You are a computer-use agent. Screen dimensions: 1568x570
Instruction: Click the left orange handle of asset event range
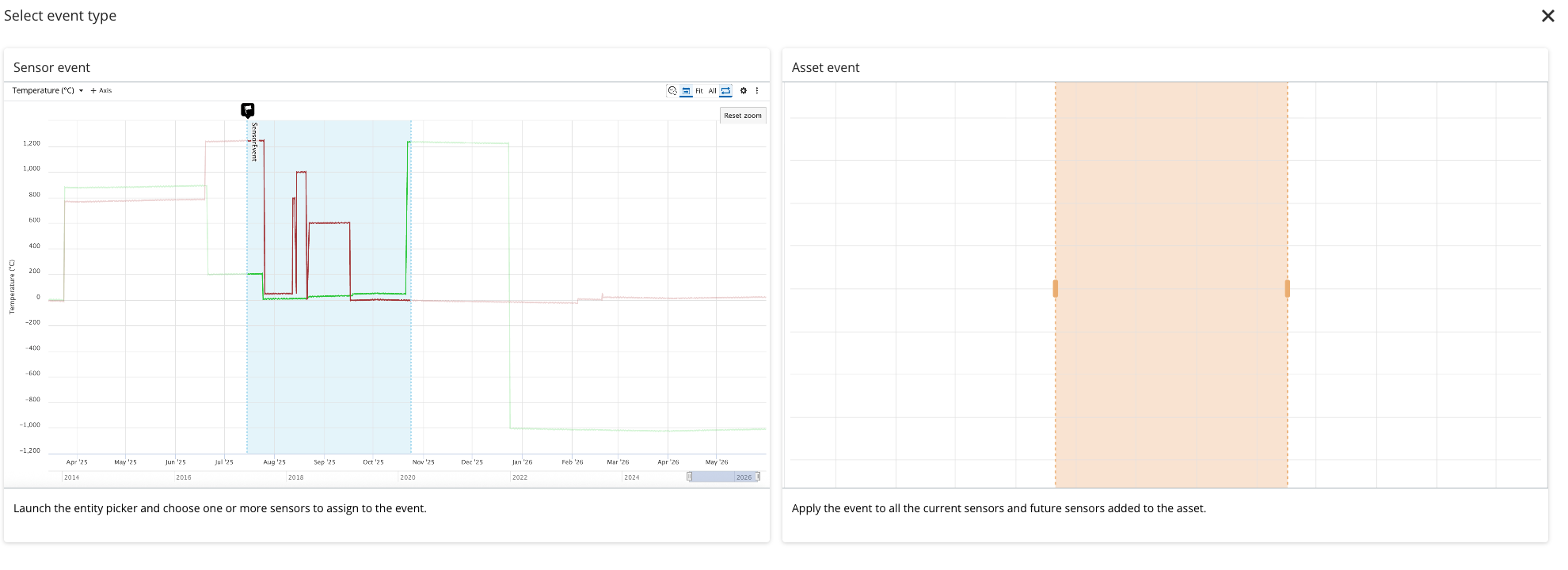[x=1055, y=288]
